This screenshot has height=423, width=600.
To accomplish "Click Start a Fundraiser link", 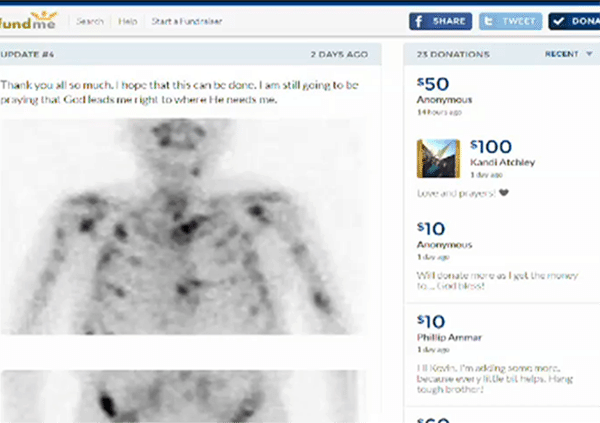I will 185,21.
